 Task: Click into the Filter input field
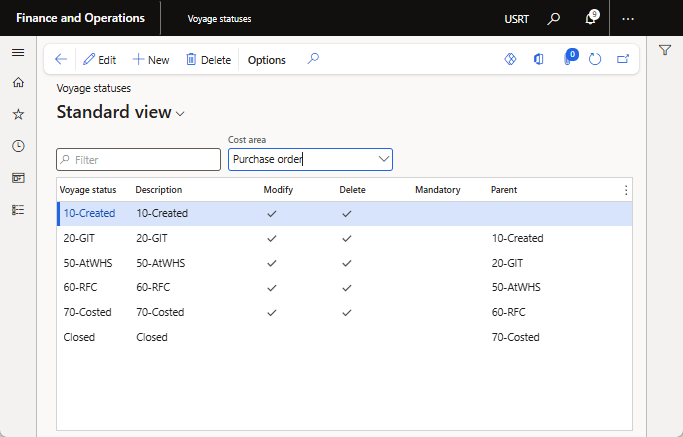click(139, 160)
